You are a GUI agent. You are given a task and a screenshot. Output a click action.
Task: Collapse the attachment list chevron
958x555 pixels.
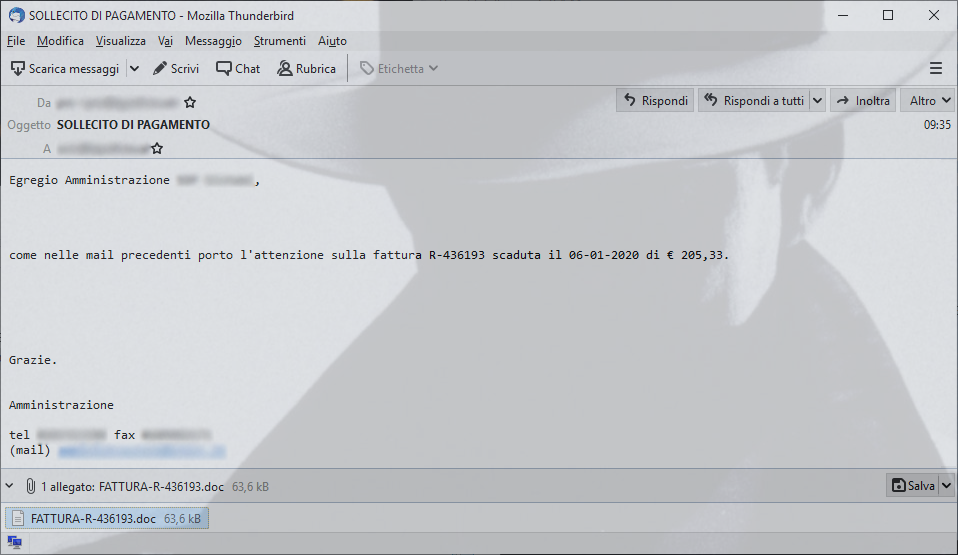tap(10, 486)
